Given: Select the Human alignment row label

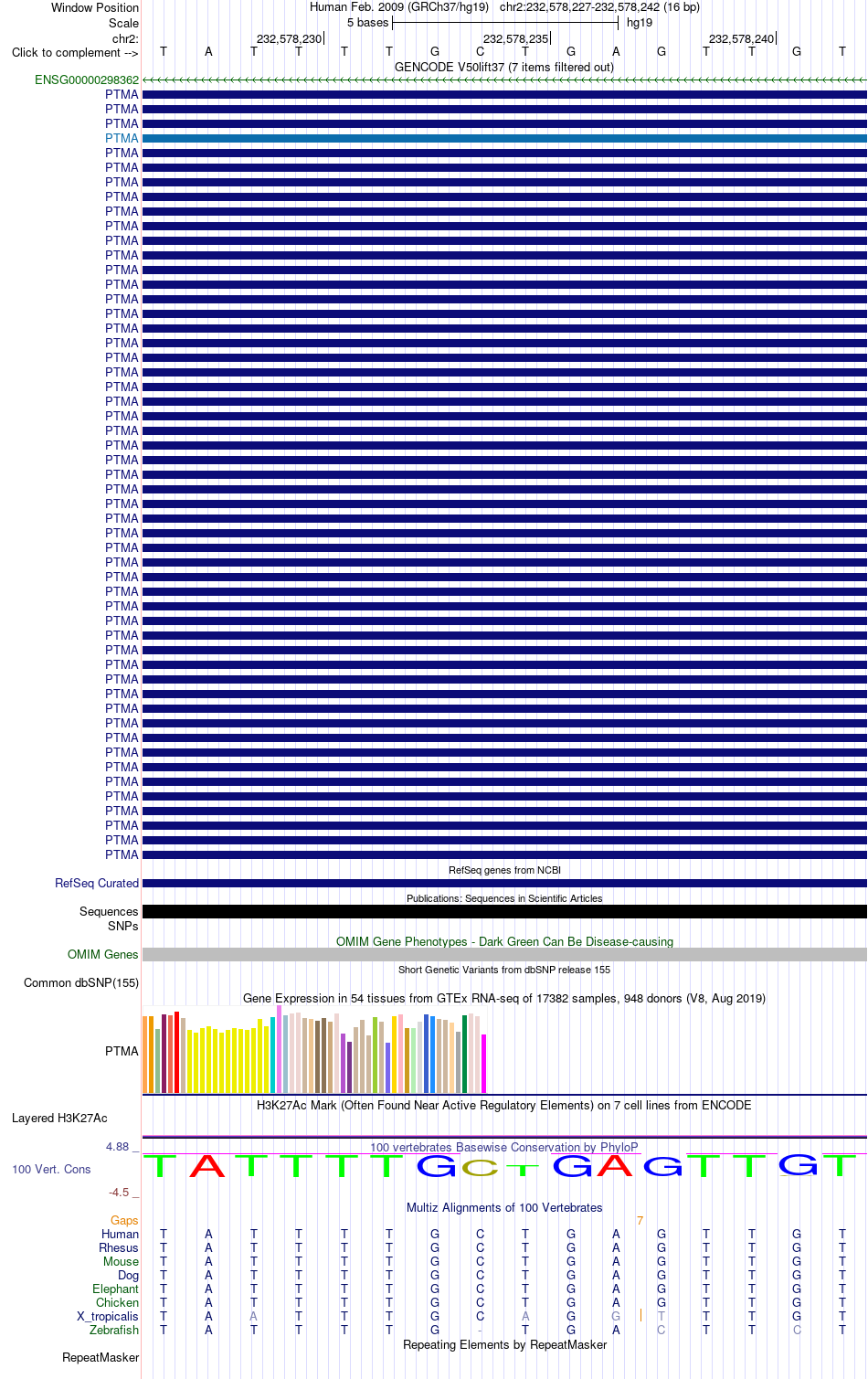Looking at the screenshot, I should pos(120,1234).
